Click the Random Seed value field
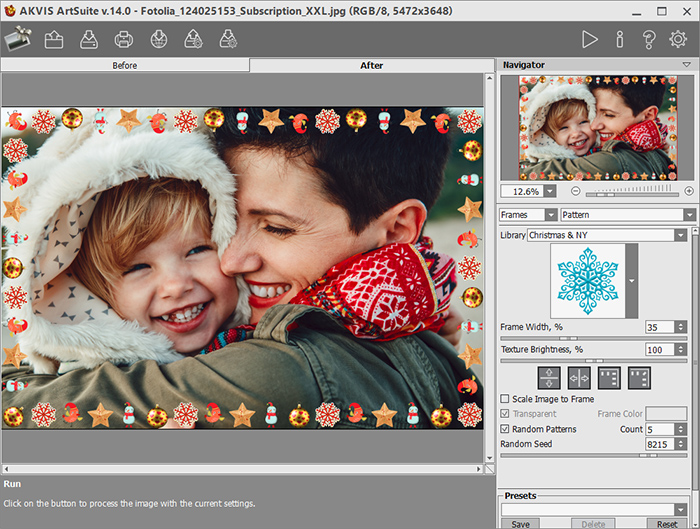Image resolution: width=700 pixels, height=529 pixels. (660, 444)
